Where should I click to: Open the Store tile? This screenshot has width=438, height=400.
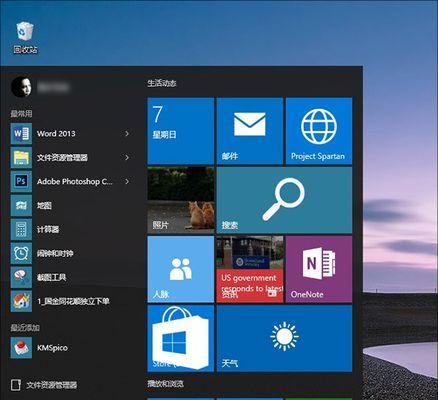(x=181, y=338)
